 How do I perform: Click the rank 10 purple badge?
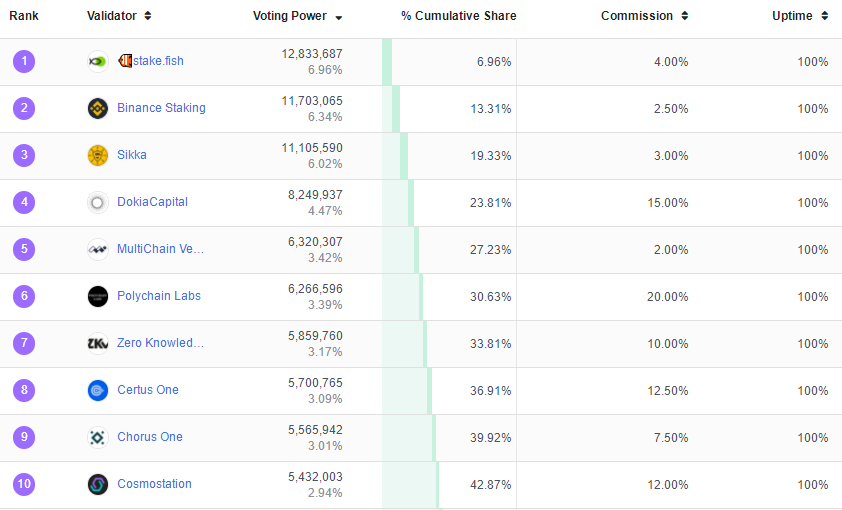[24, 484]
